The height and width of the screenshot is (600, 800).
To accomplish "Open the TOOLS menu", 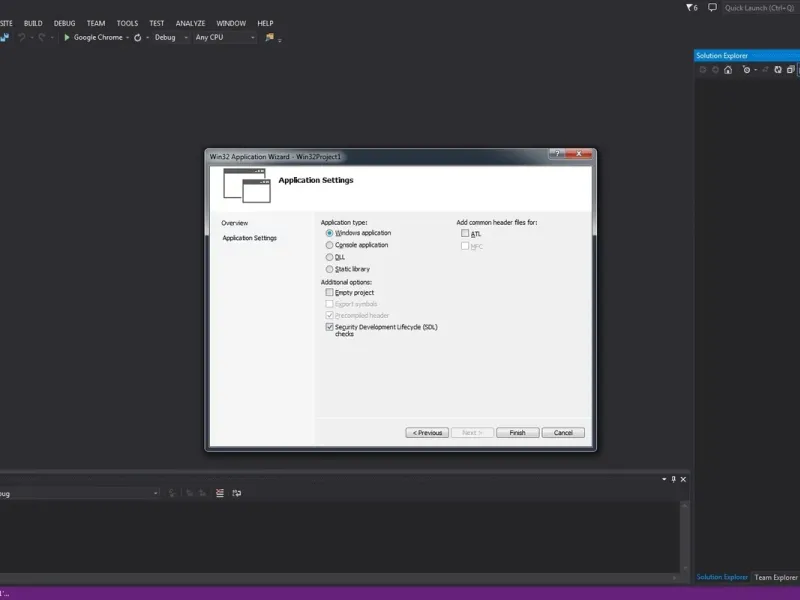I will click(127, 23).
